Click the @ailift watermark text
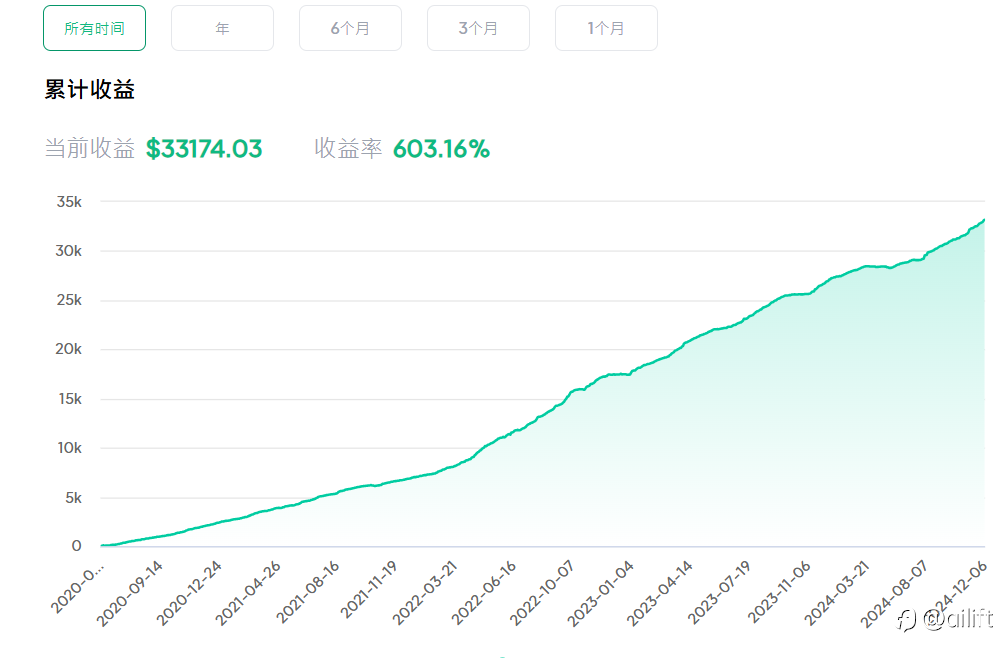Viewport: 1004px width, 658px height. [x=958, y=621]
